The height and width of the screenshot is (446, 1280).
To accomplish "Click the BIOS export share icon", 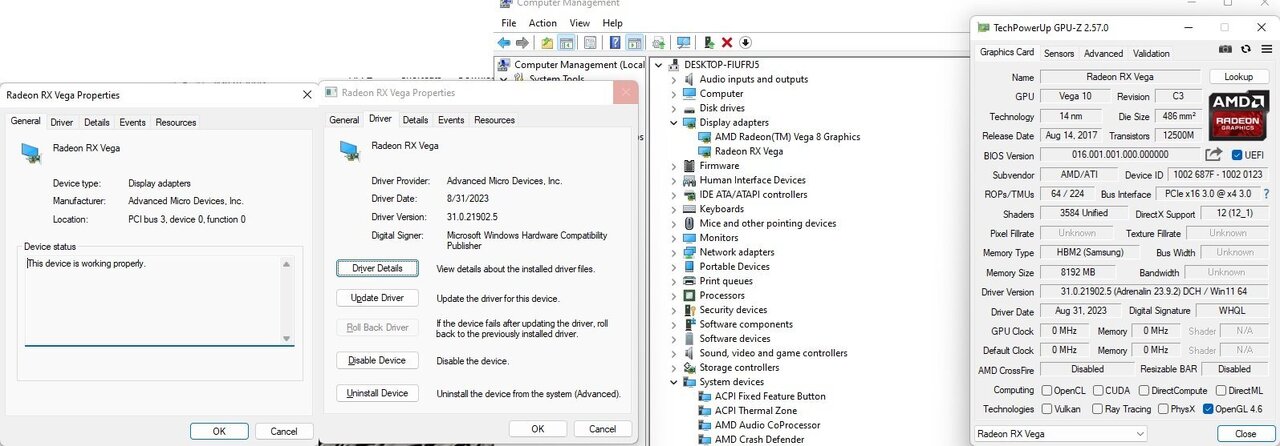I will pos(1213,155).
